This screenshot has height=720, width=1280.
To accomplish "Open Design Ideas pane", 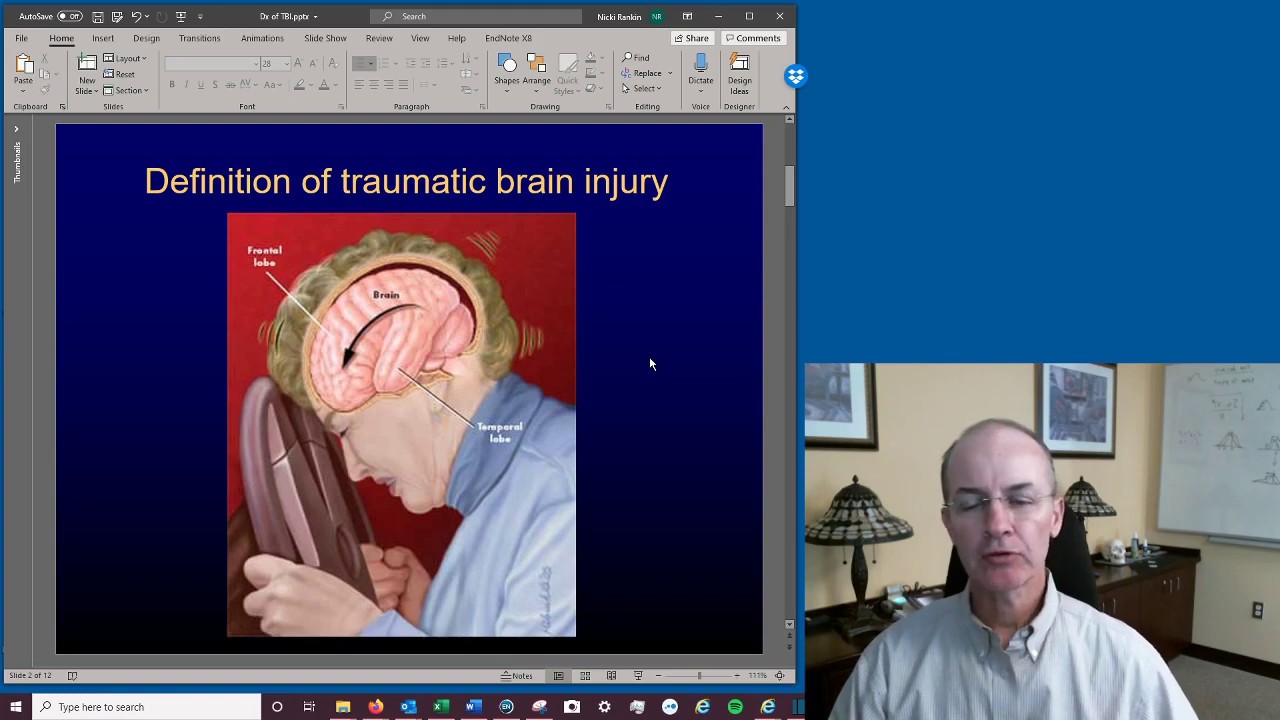I will click(x=739, y=72).
